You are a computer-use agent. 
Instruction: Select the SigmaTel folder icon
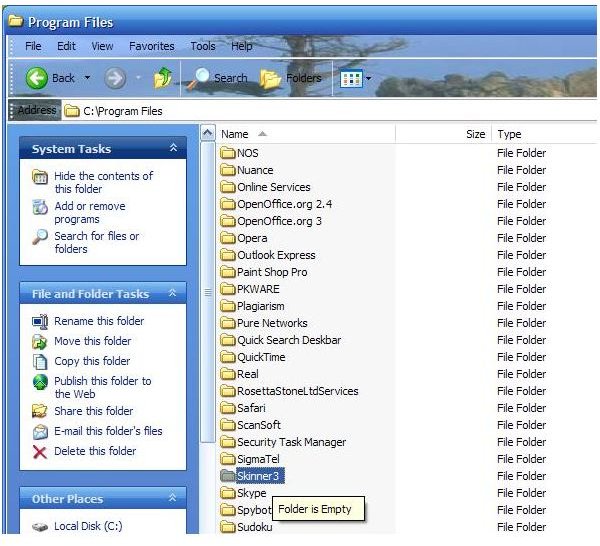click(x=228, y=459)
